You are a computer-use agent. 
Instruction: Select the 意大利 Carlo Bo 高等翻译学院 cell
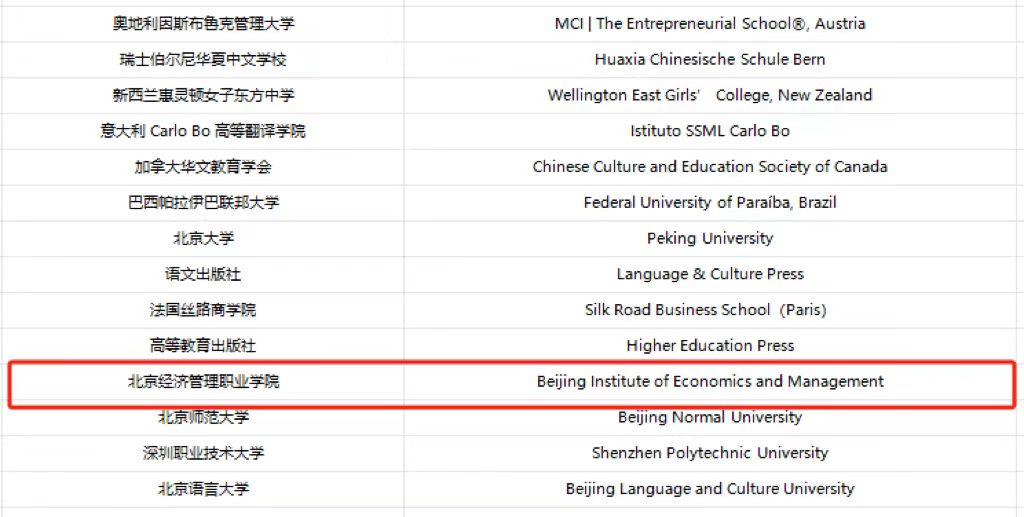(x=203, y=131)
